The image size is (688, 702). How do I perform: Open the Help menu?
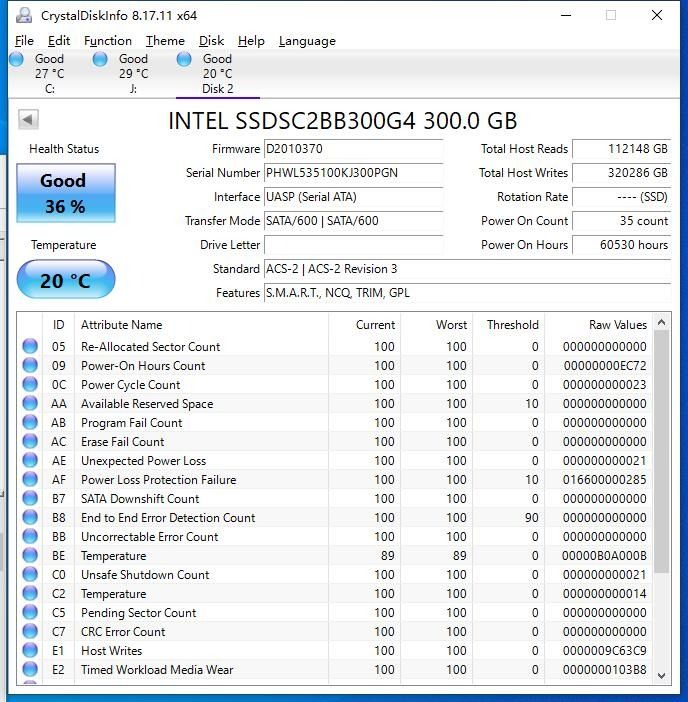251,41
